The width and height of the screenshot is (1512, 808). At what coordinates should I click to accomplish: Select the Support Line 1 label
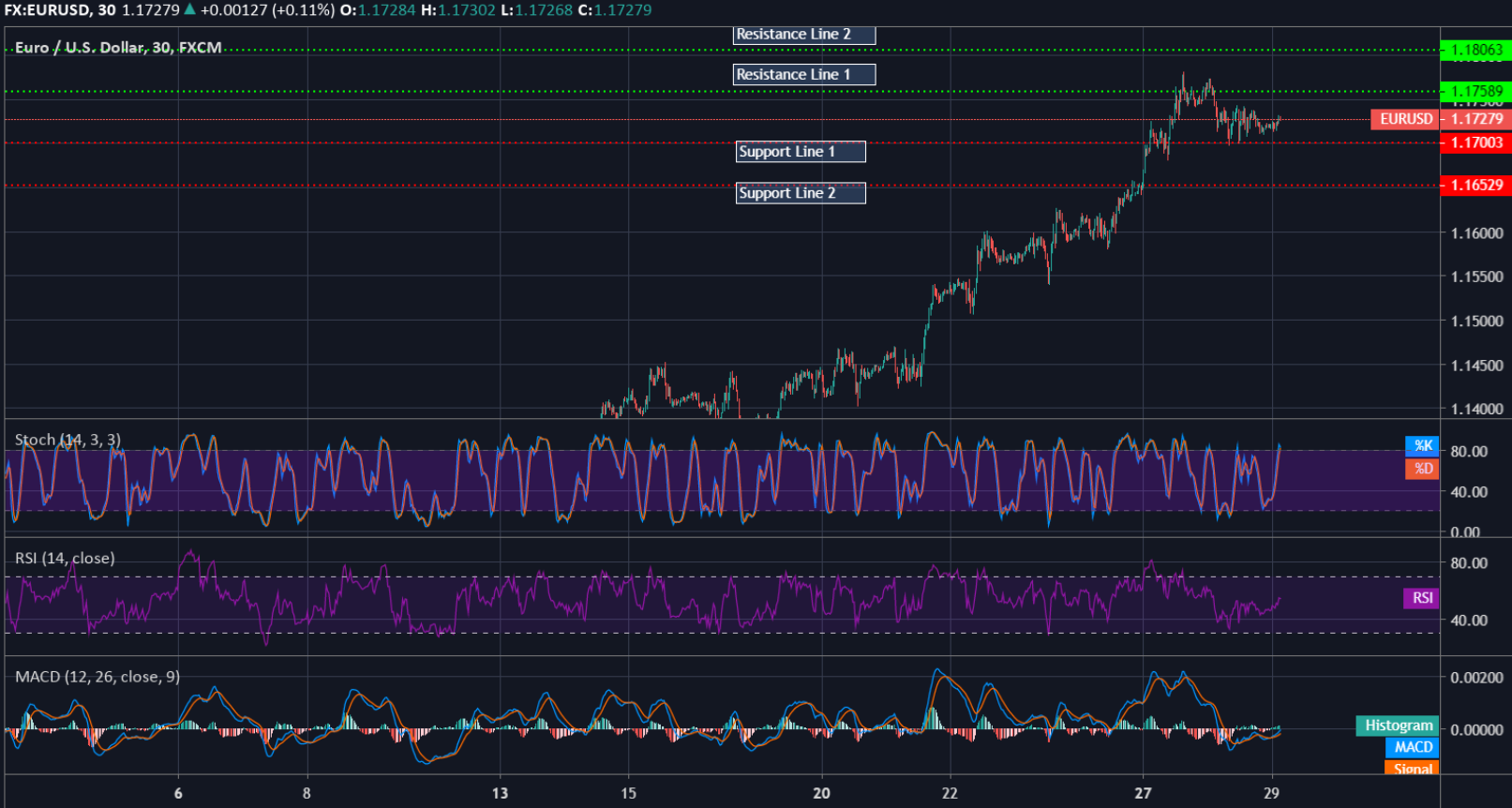801,152
